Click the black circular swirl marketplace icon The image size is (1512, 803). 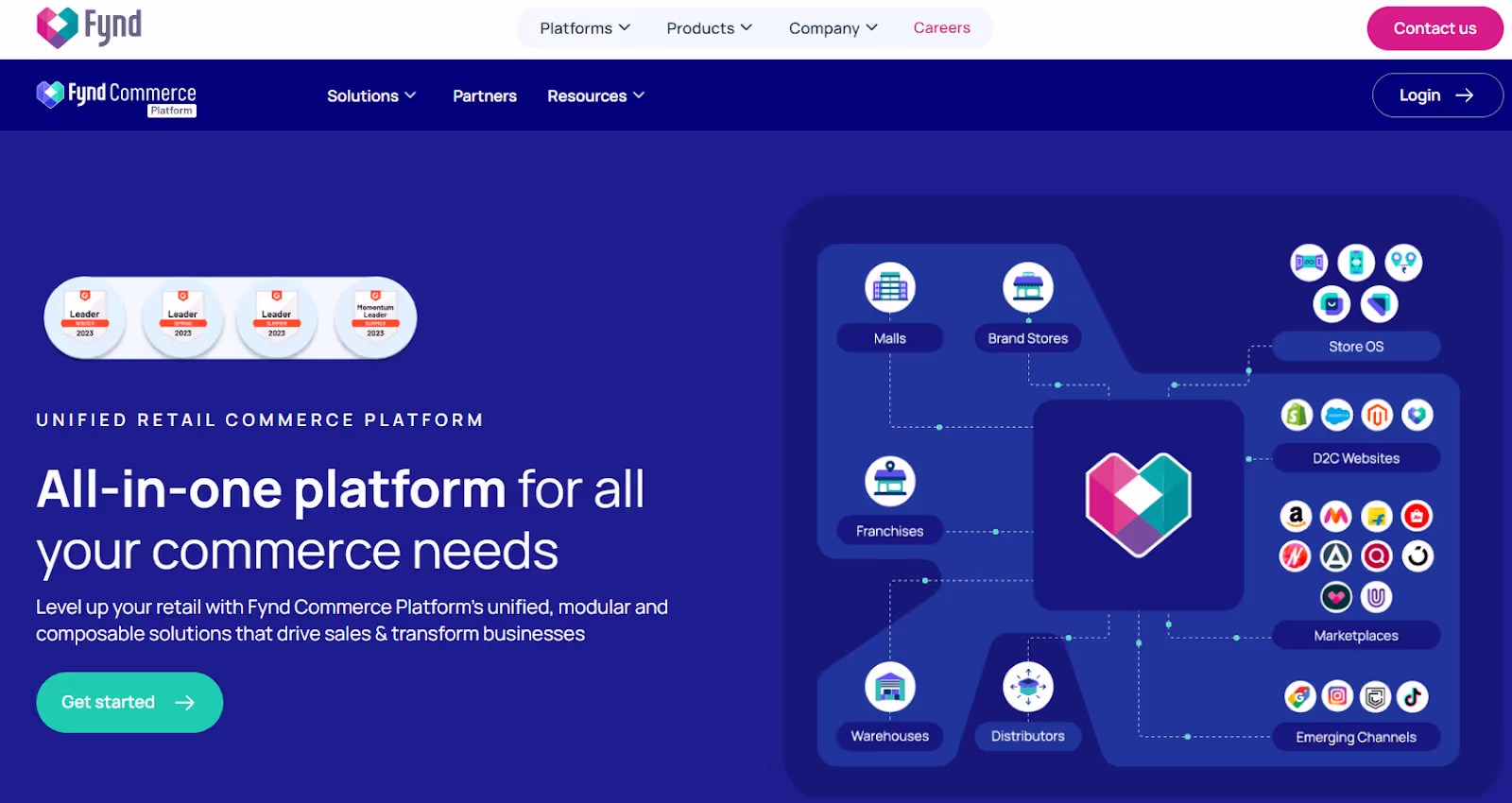pyautogui.click(x=1417, y=556)
